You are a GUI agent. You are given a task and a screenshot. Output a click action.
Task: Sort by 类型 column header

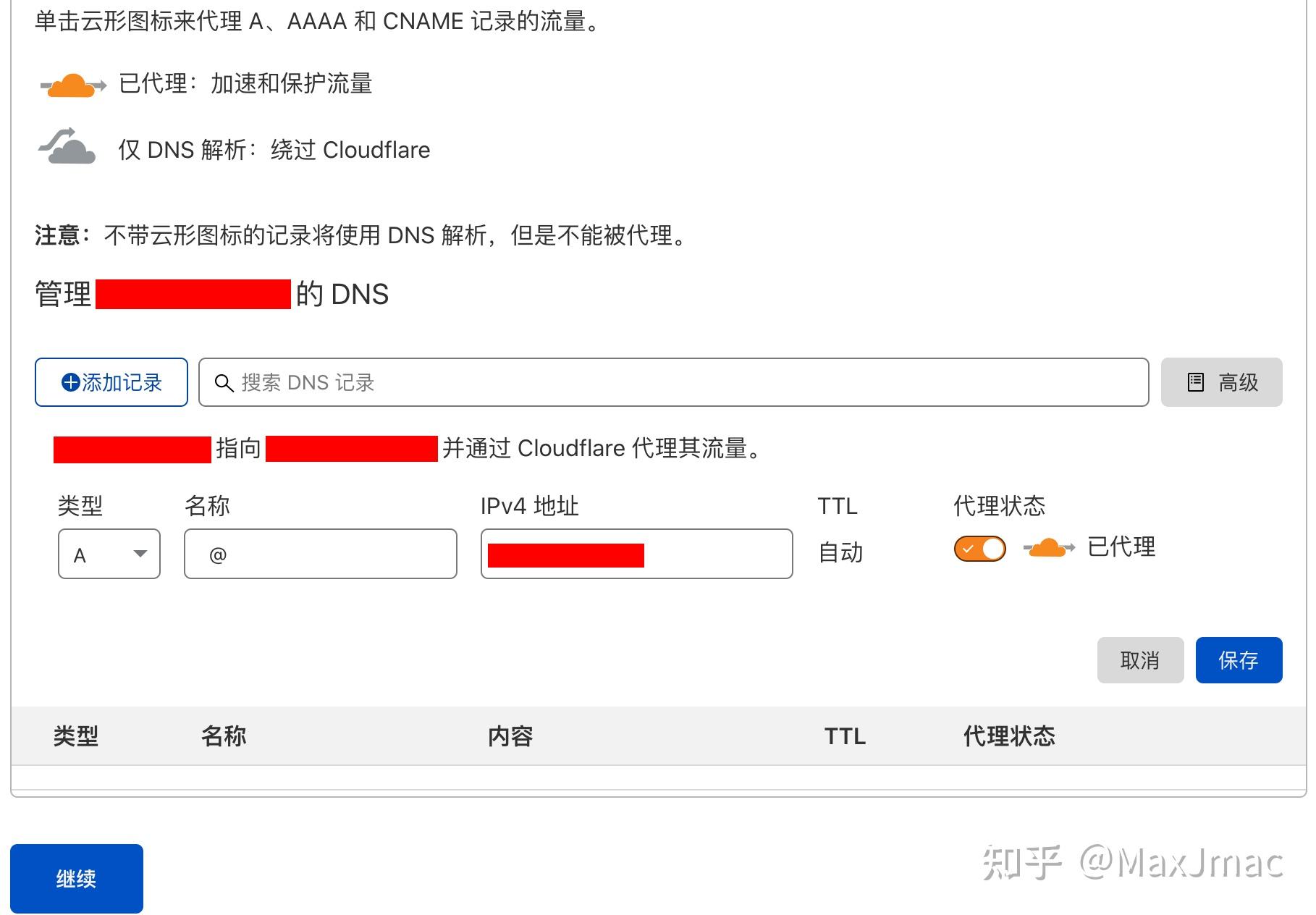click(76, 736)
